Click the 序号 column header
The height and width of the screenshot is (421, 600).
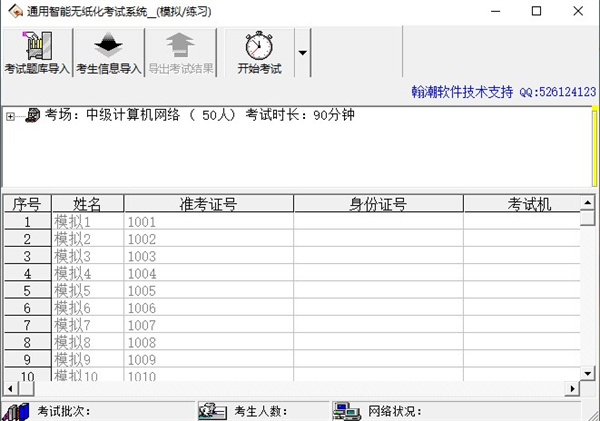[x=27, y=204]
